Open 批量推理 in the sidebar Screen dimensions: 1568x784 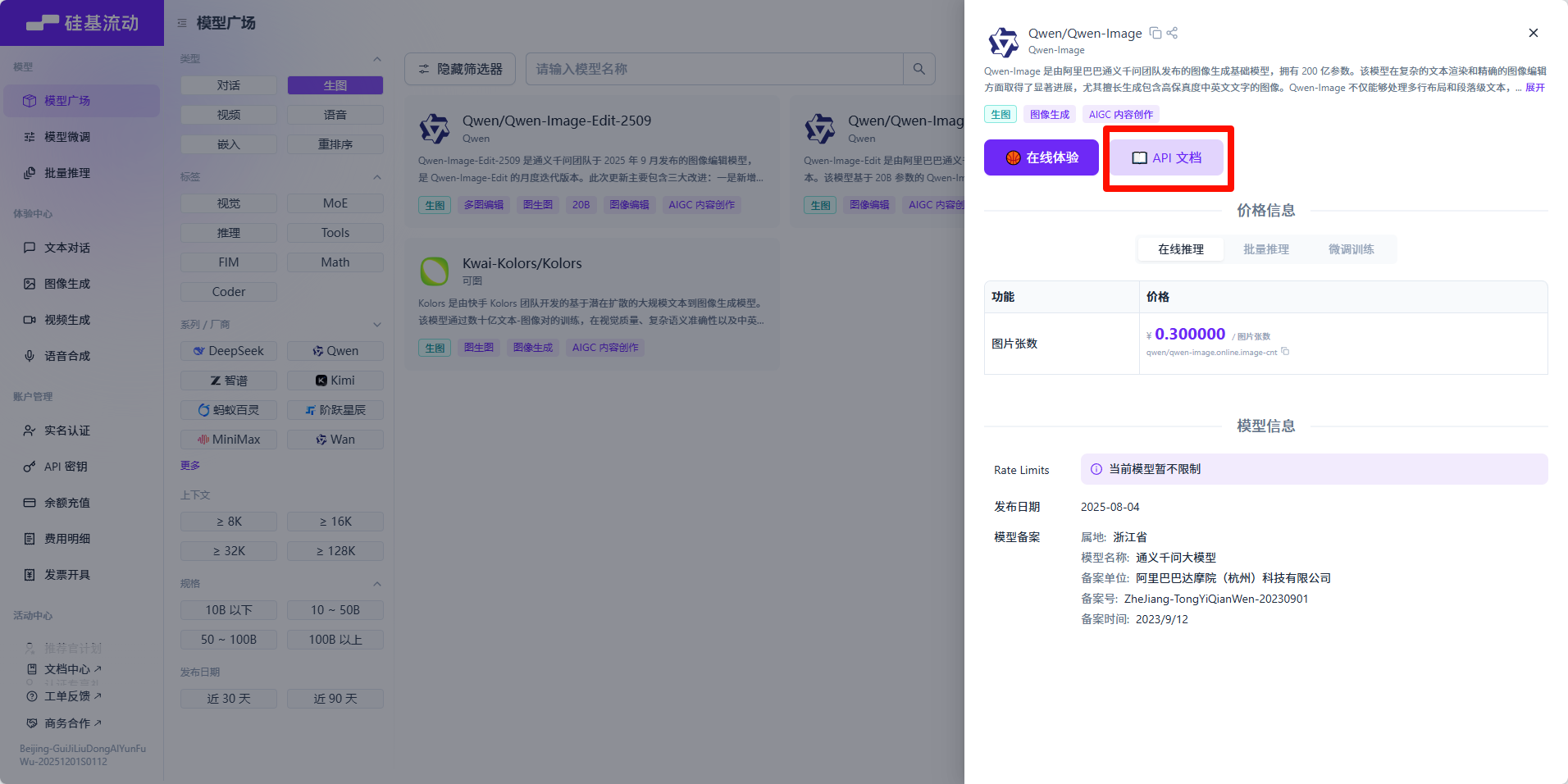(x=81, y=173)
